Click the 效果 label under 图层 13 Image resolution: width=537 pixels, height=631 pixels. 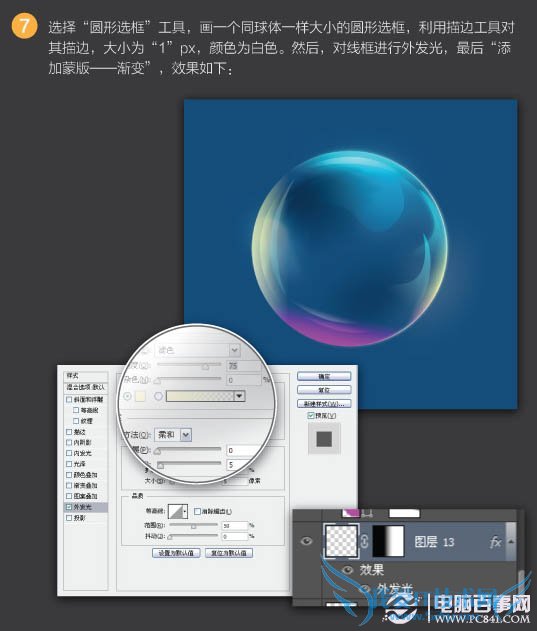pyautogui.click(x=372, y=570)
